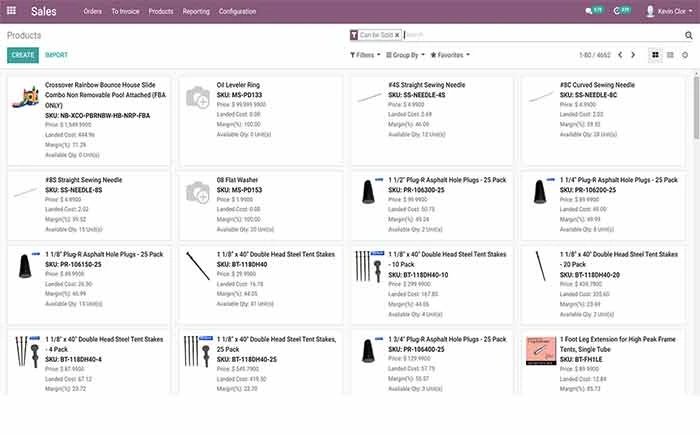Screen dimensions: 700x435
Task: Open the activities clock icon
Action: point(617,11)
